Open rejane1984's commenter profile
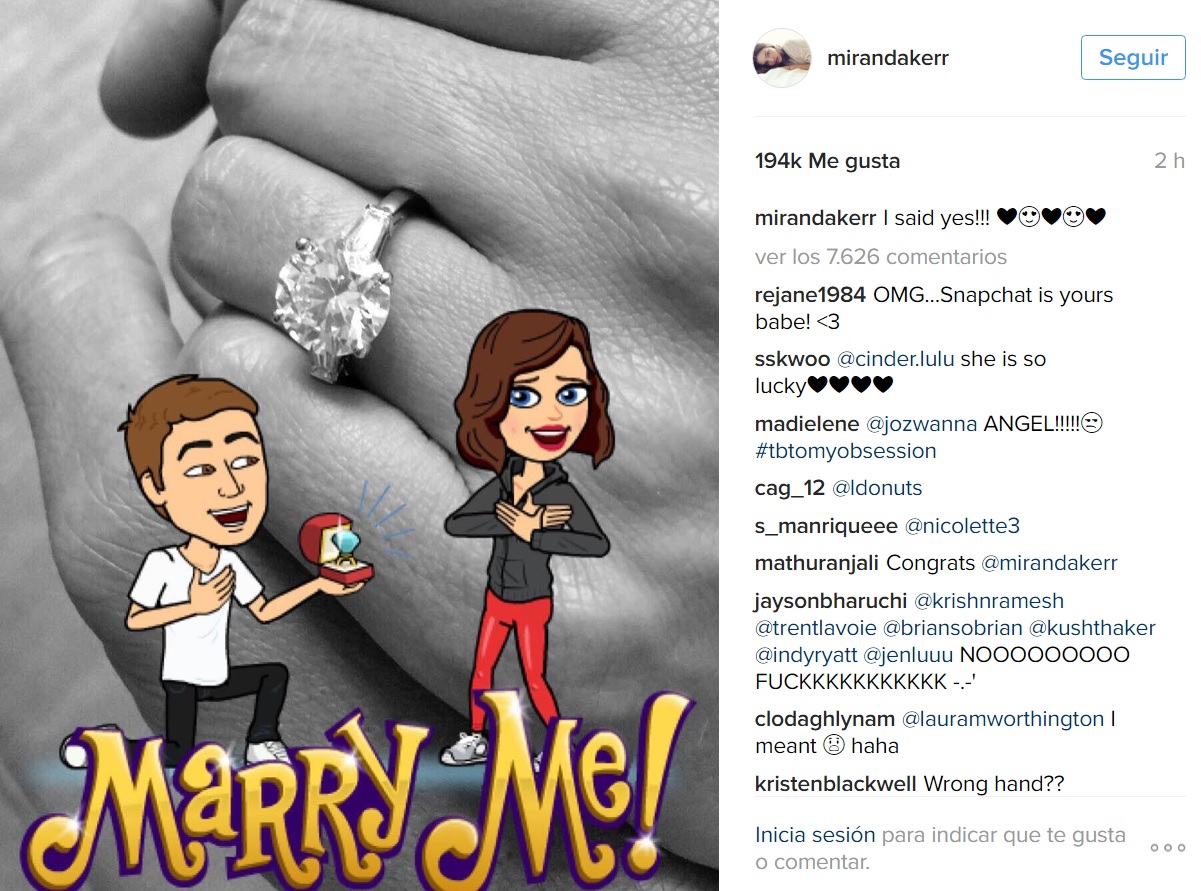 (811, 295)
